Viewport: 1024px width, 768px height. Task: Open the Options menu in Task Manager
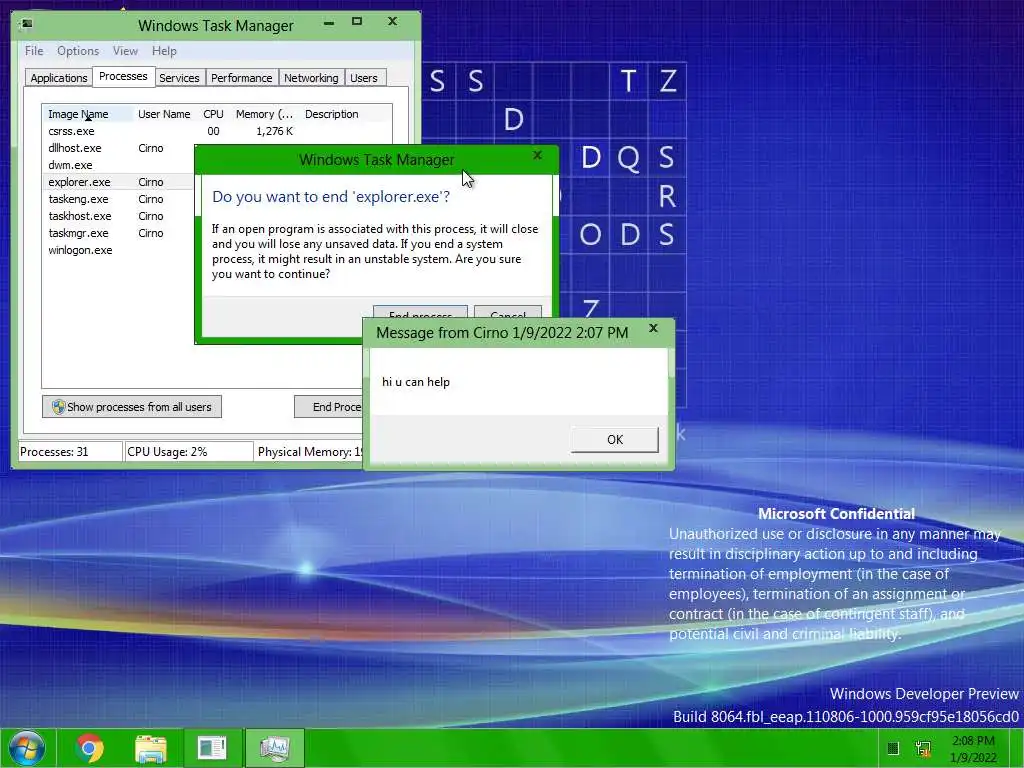pos(78,51)
